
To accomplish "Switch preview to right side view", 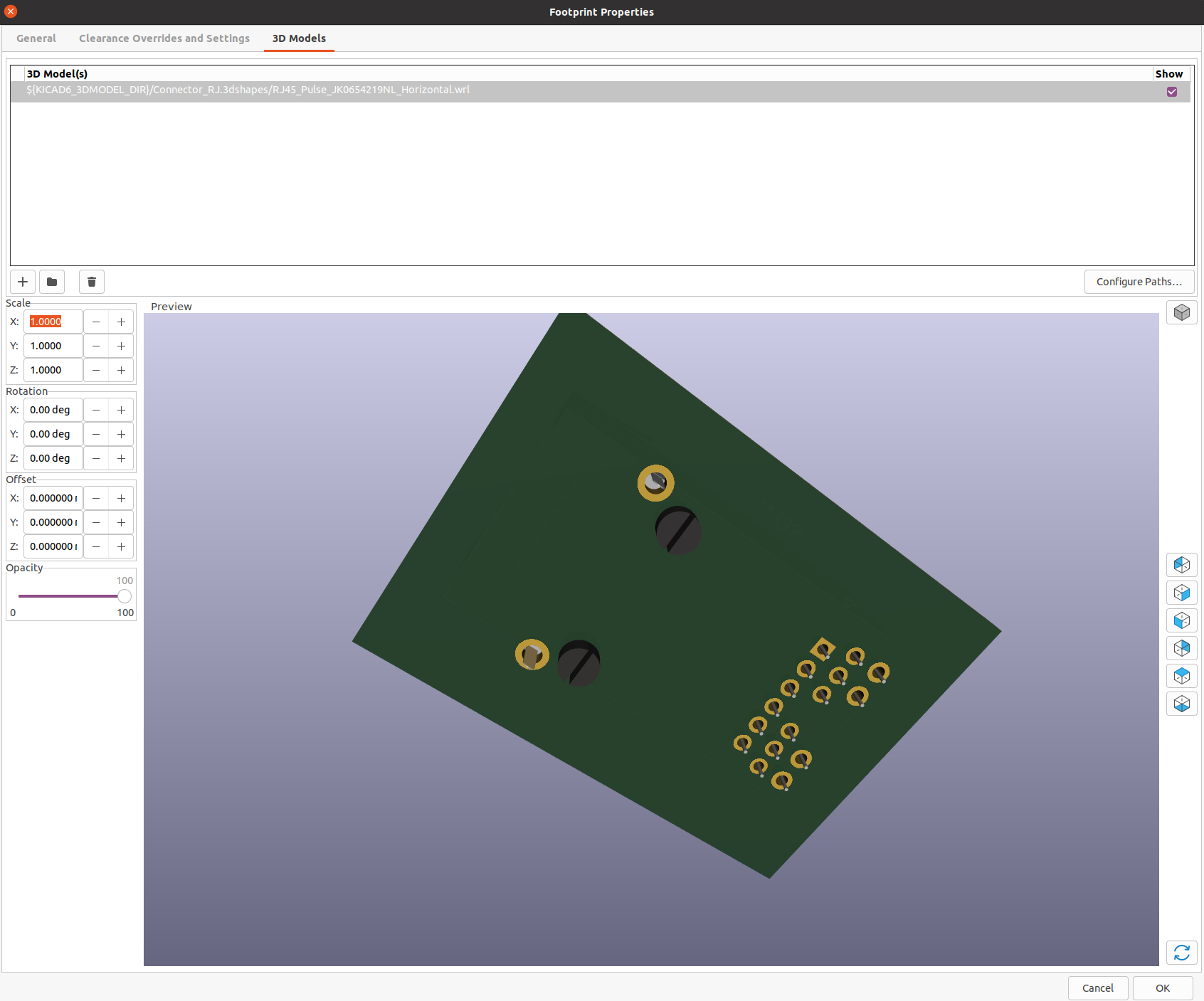I will pos(1181,593).
